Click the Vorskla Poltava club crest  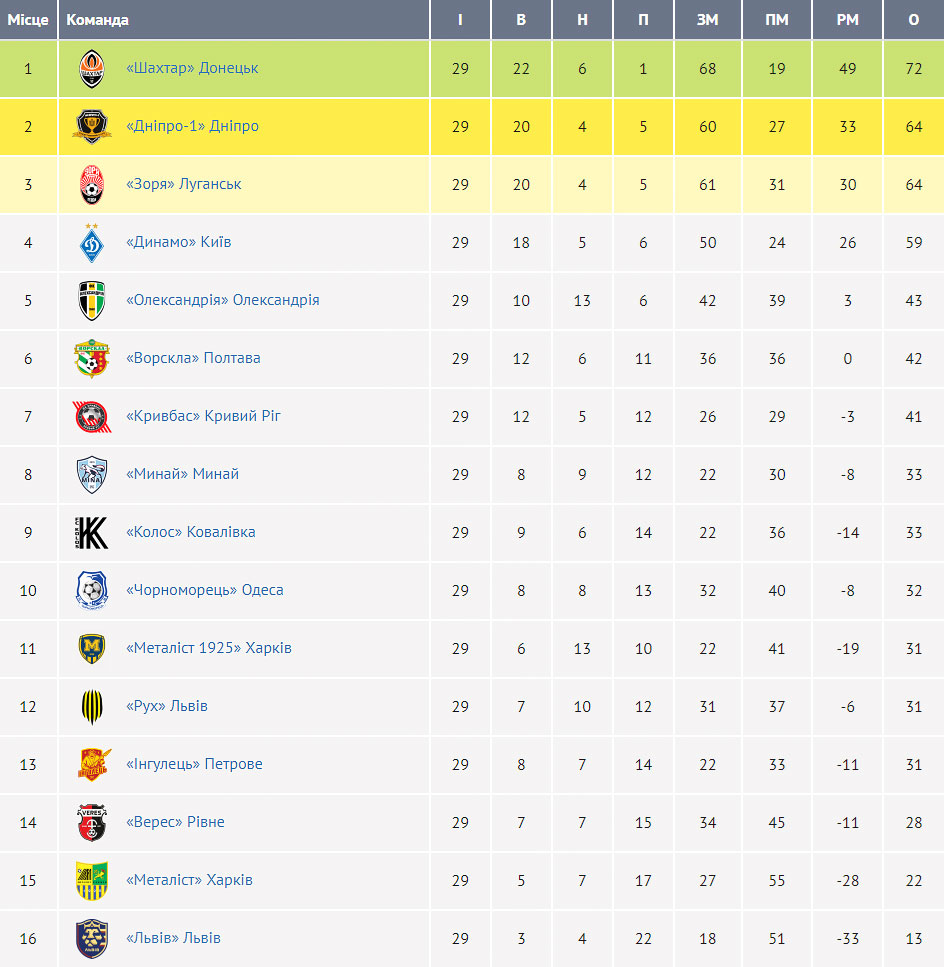(92, 358)
